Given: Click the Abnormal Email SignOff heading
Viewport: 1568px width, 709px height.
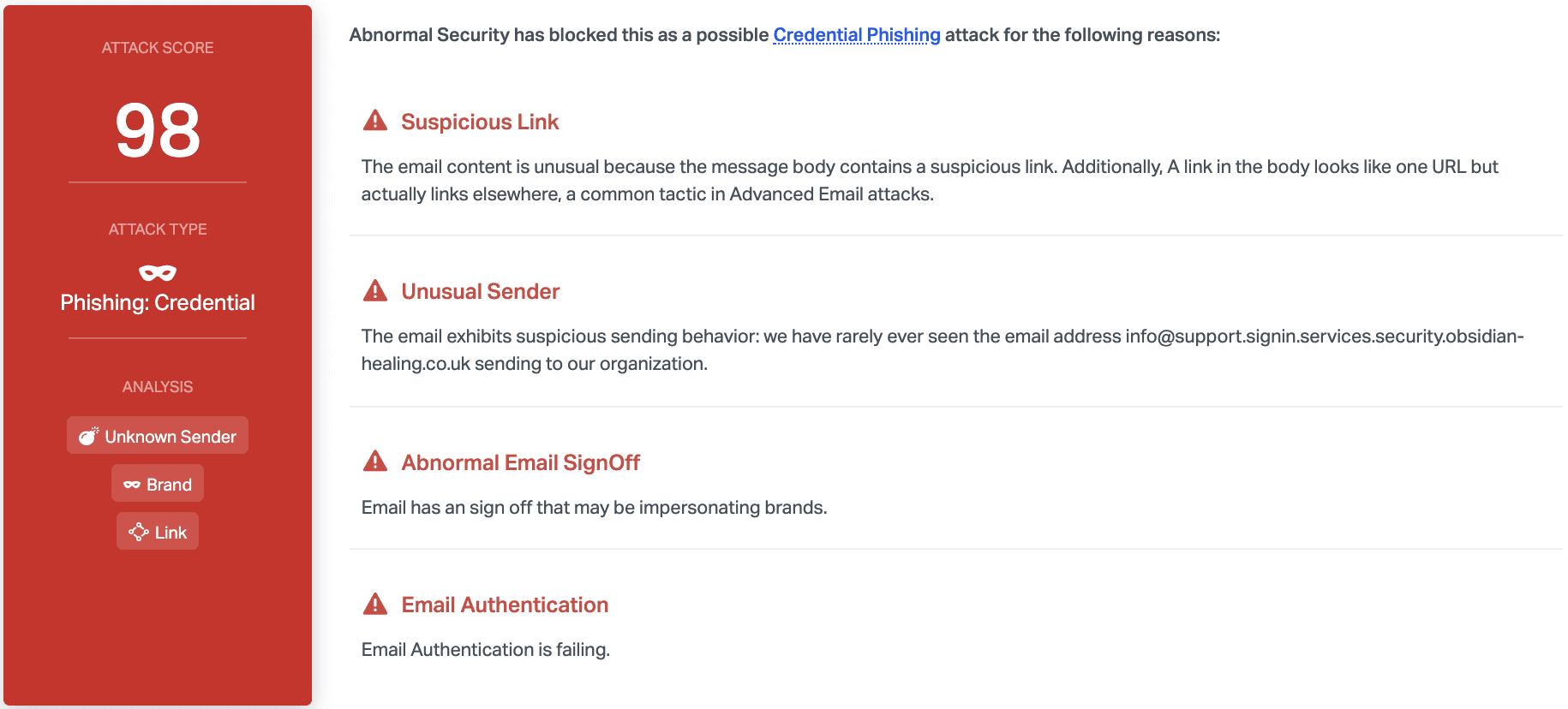Looking at the screenshot, I should pyautogui.click(x=521, y=462).
